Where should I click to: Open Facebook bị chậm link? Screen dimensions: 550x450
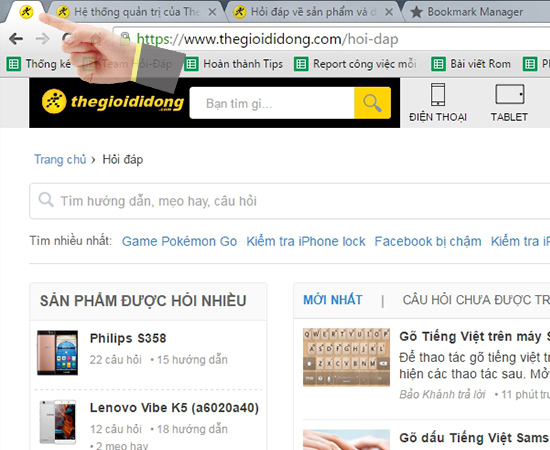[428, 241]
